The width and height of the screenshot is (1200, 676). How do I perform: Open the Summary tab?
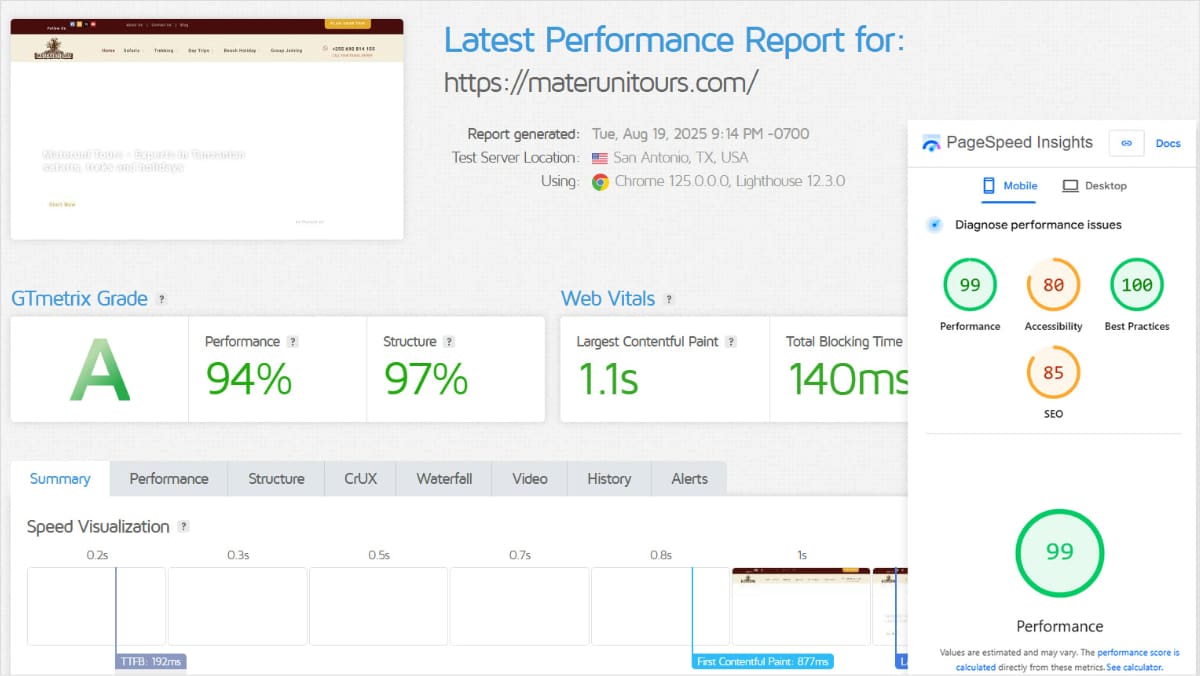[60, 479]
